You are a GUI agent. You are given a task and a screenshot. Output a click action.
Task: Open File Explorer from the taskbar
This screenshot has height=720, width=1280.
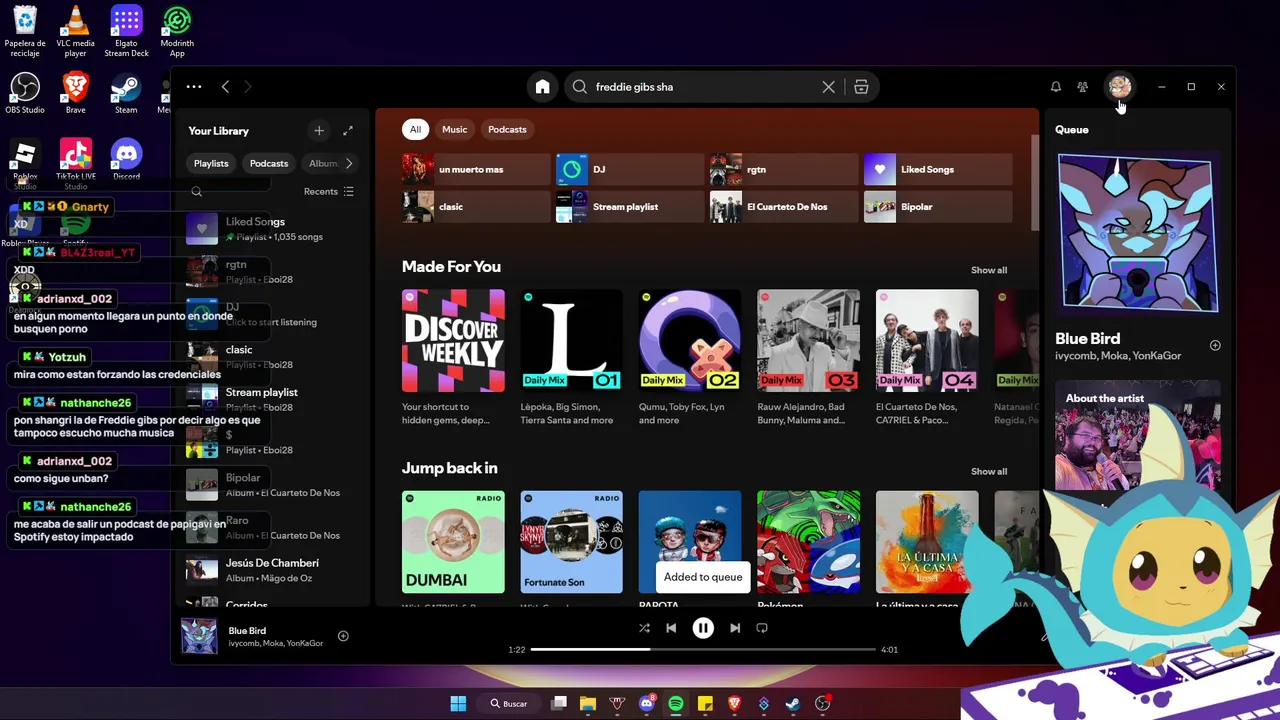(588, 703)
